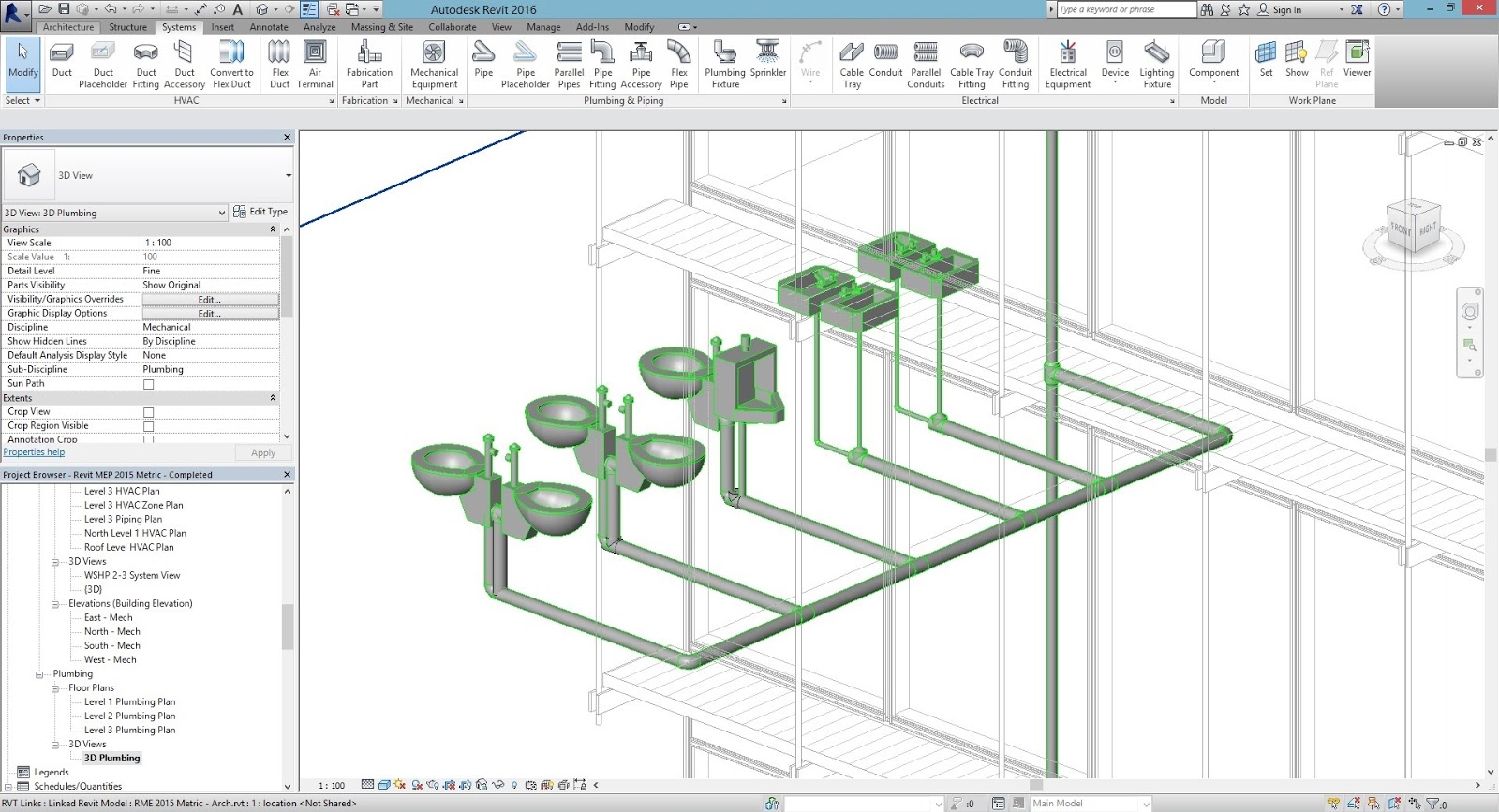Toggle Crop Region Visible checkbox
1499x812 pixels.
coord(148,426)
